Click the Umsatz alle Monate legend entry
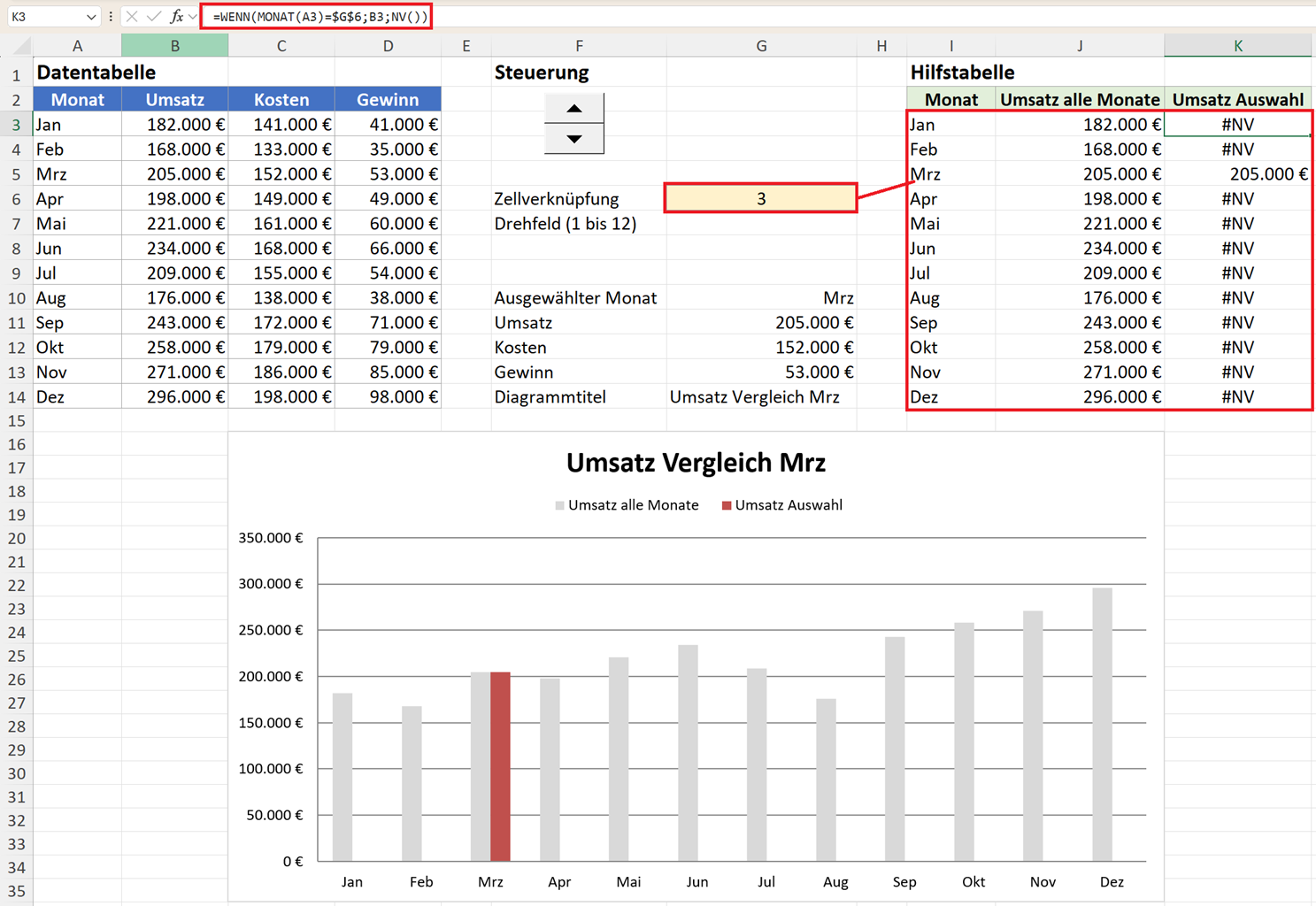Screen dimensions: 1316x906 click(627, 505)
